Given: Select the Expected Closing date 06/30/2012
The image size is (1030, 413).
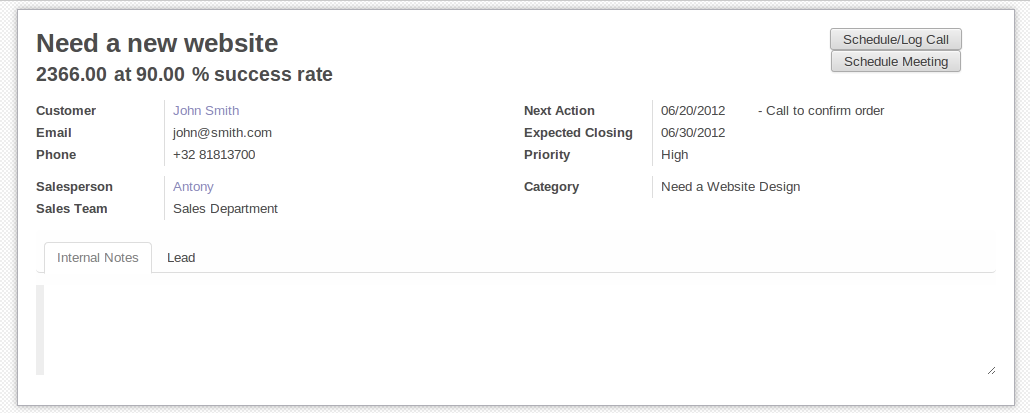Looking at the screenshot, I should click(x=693, y=133).
